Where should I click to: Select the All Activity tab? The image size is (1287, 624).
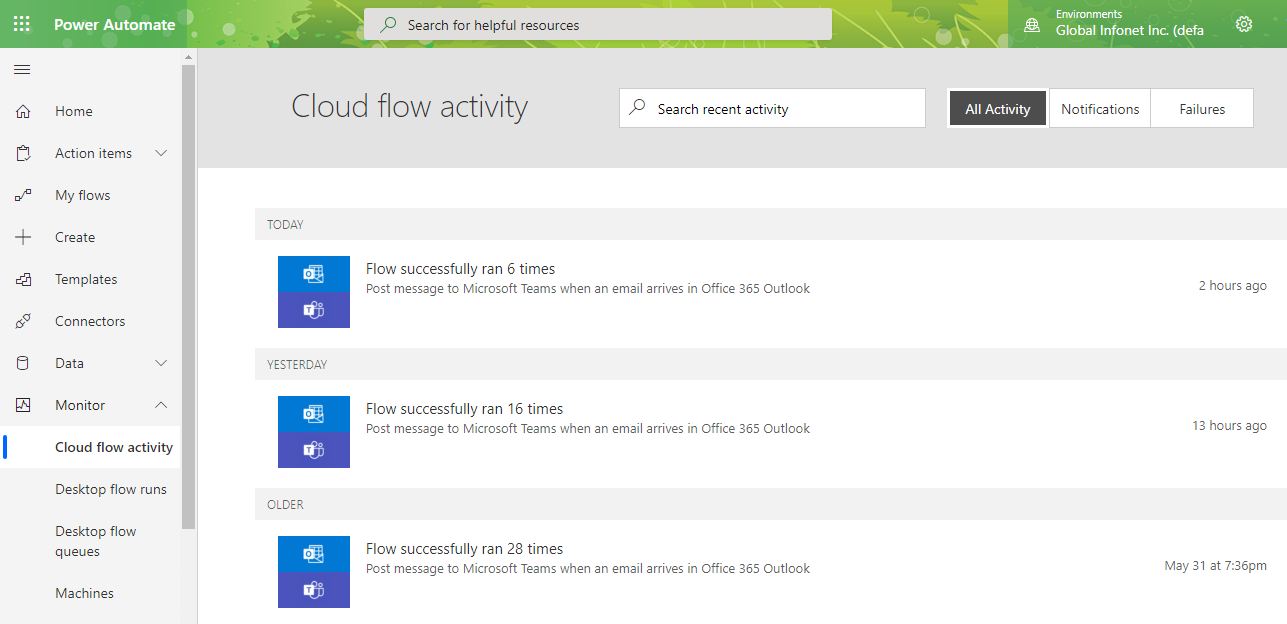[998, 109]
